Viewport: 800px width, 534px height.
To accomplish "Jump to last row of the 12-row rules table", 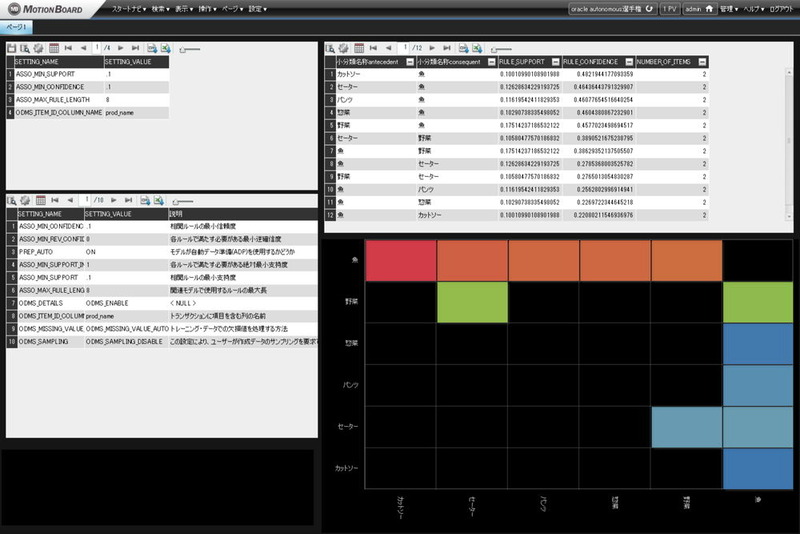I will pos(447,48).
